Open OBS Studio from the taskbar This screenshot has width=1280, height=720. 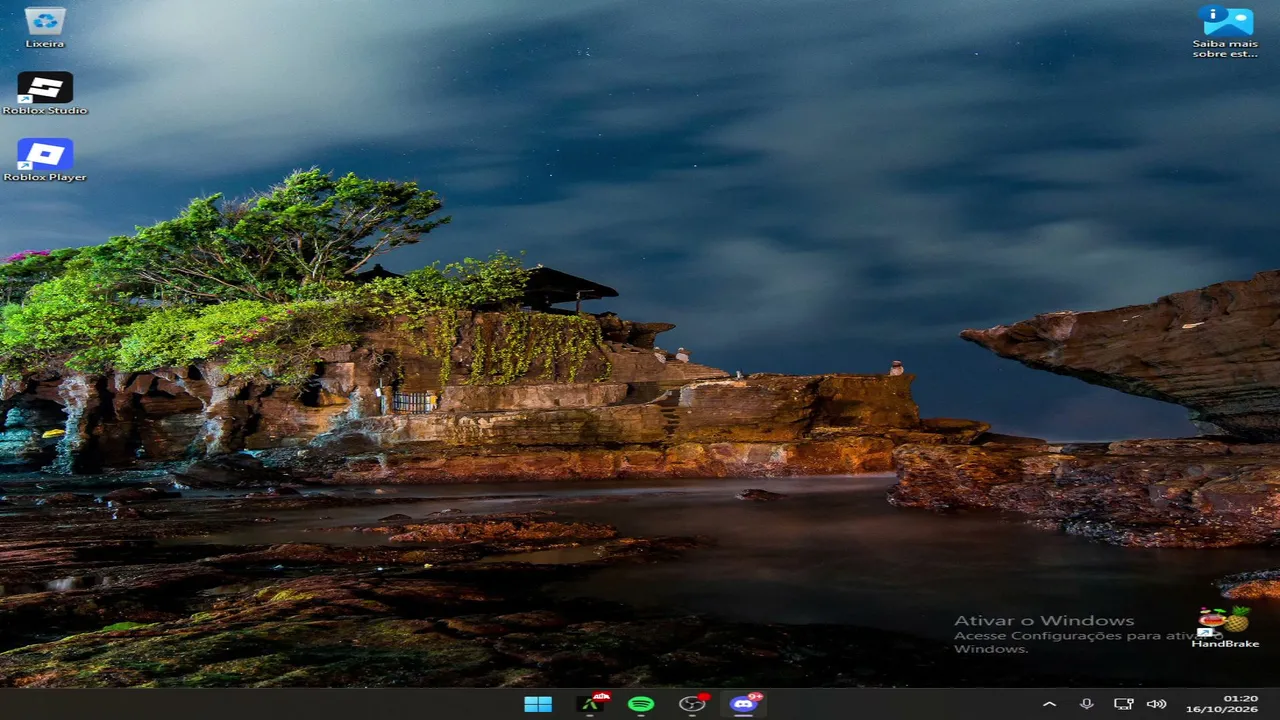tap(692, 704)
